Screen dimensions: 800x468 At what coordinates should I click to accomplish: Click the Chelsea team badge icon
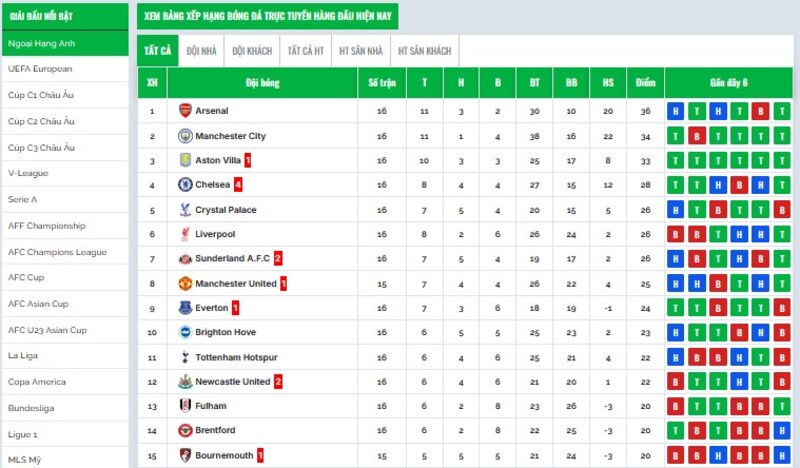click(185, 185)
